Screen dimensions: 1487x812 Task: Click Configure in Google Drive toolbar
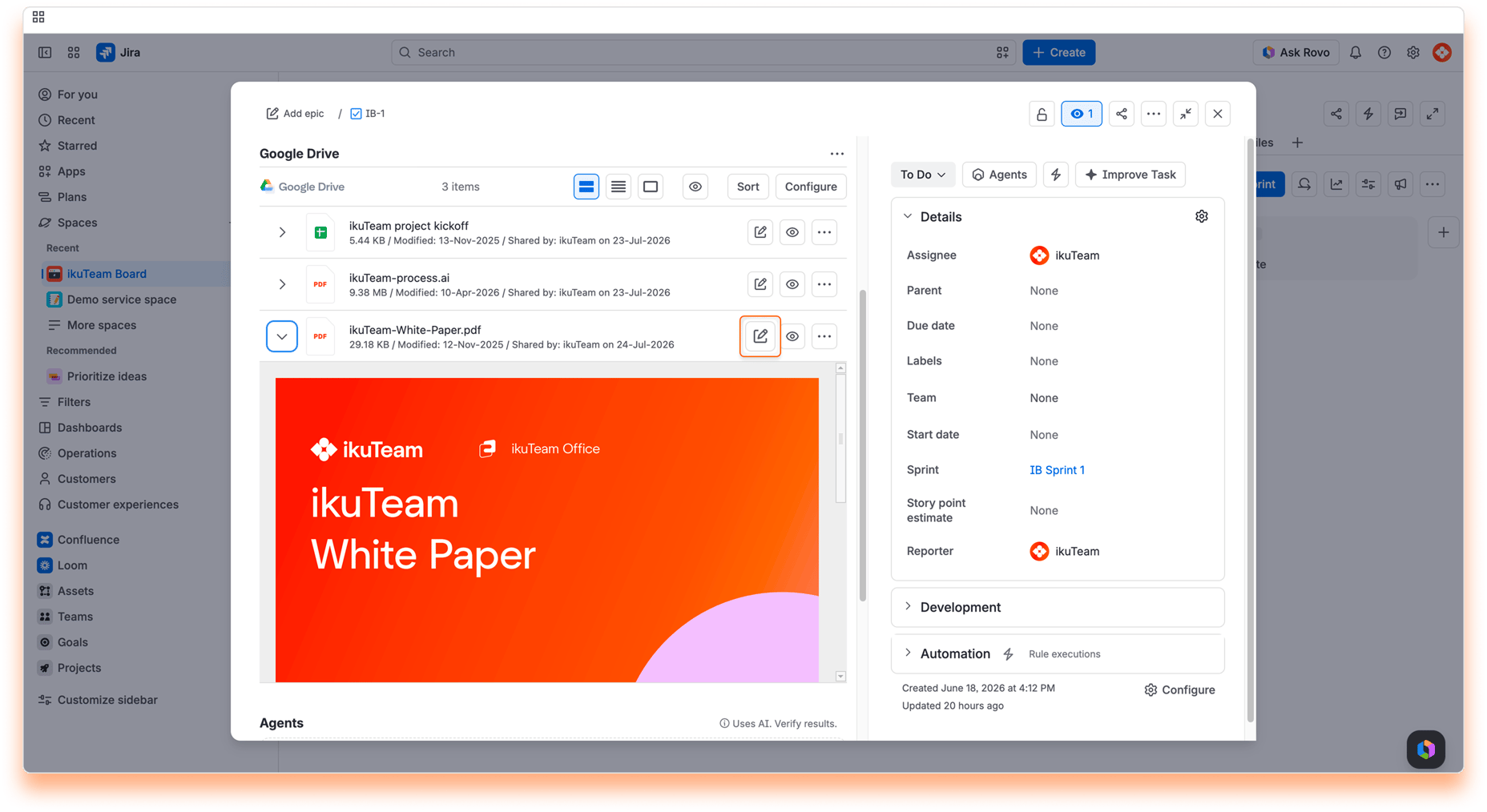click(811, 187)
